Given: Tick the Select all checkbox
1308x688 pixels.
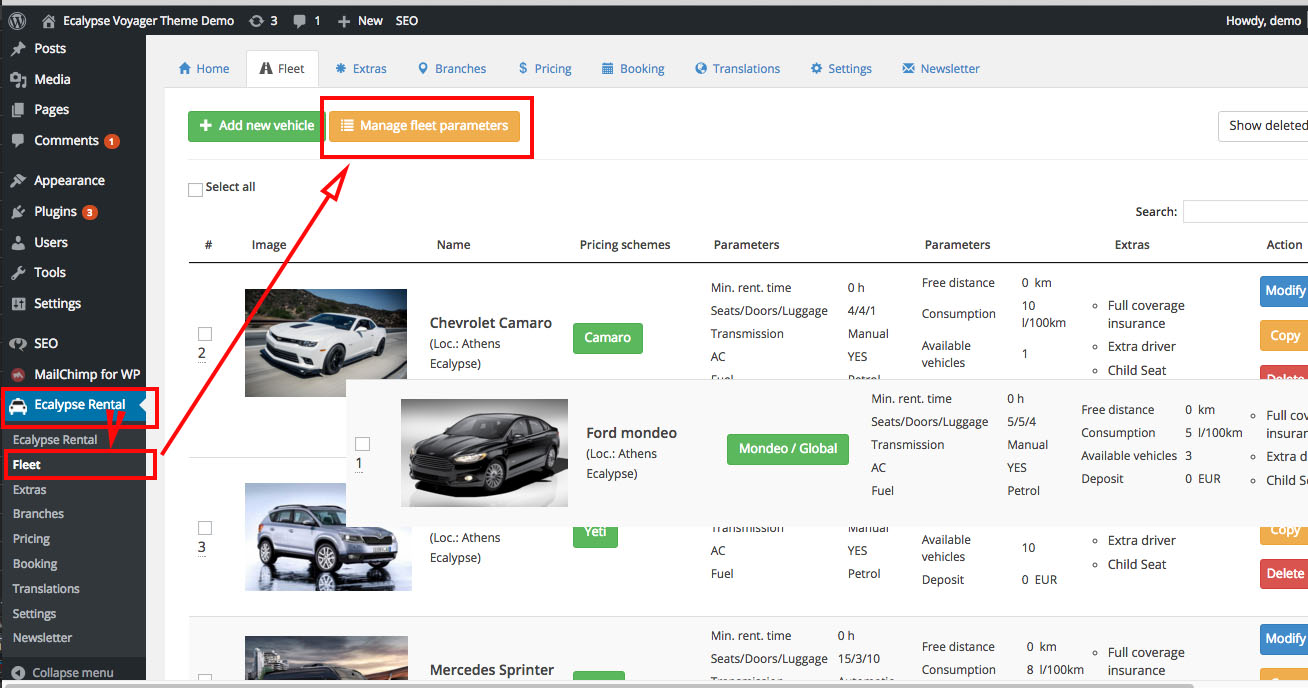Looking at the screenshot, I should [x=196, y=189].
